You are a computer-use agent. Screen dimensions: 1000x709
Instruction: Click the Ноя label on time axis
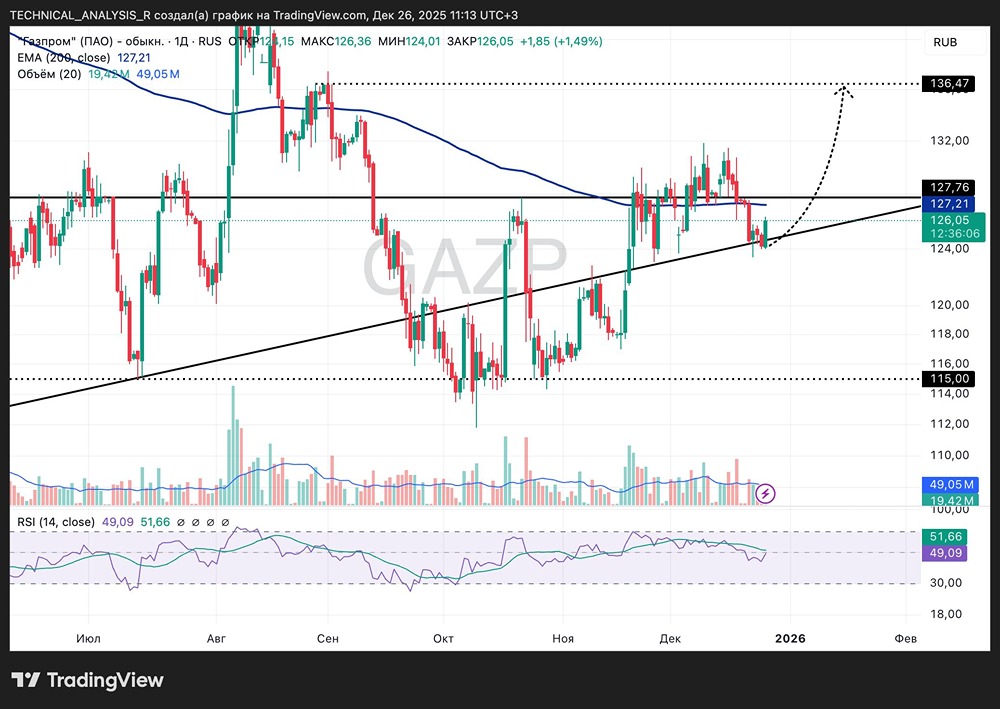563,638
